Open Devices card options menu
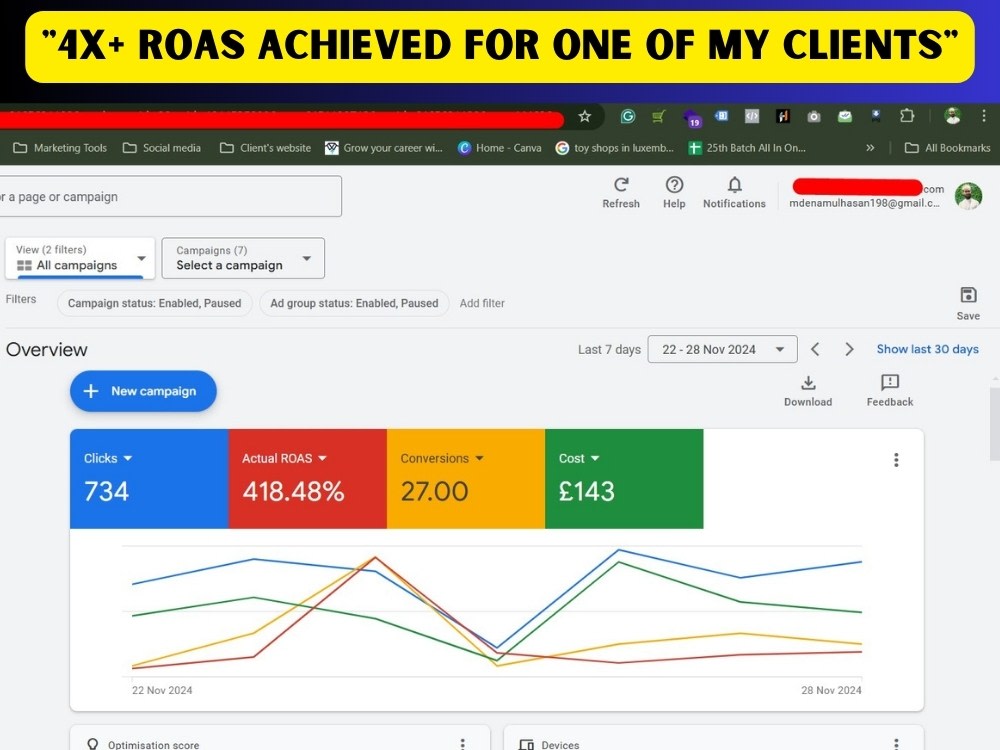Screen dimensions: 1000x750 point(896,744)
